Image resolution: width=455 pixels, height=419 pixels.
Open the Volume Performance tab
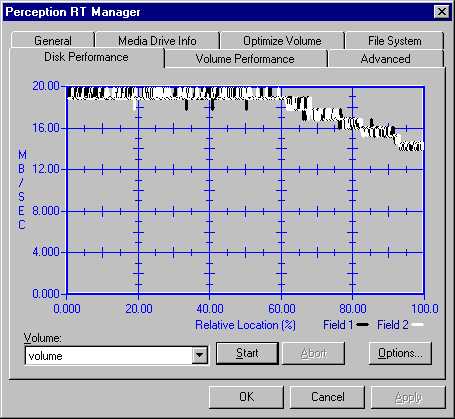[x=245, y=59]
